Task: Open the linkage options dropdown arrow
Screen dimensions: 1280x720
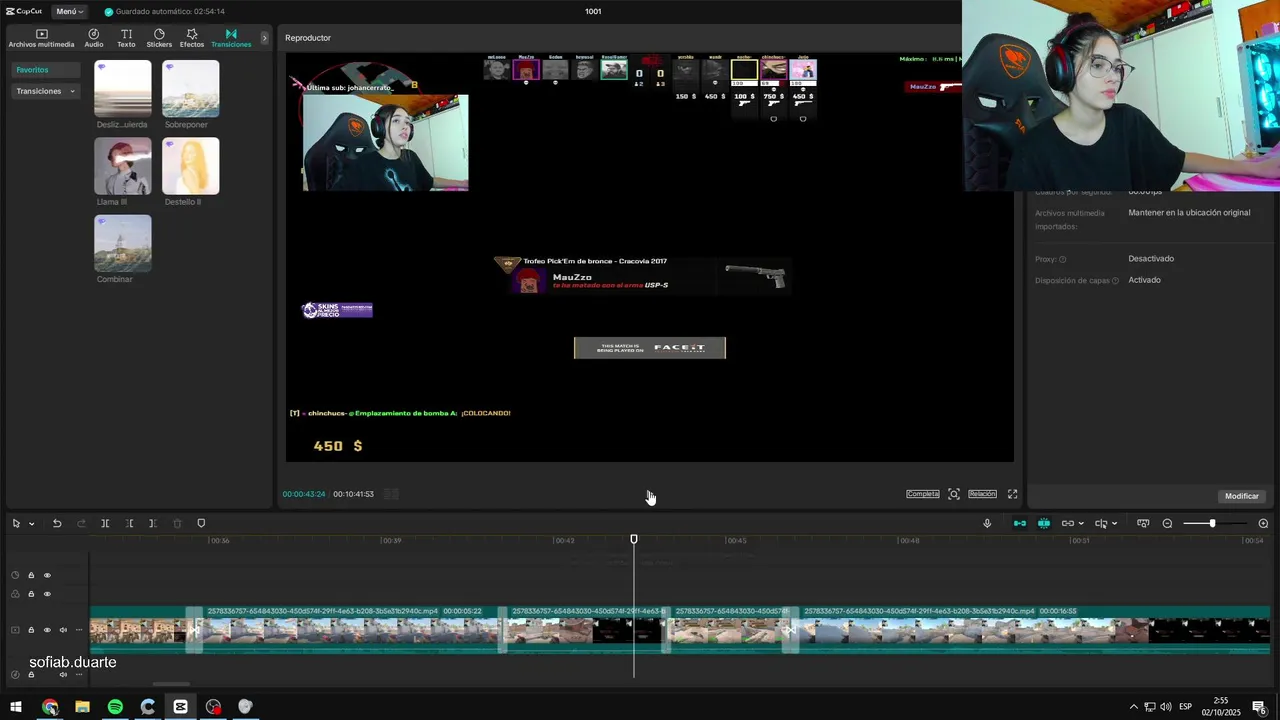Action: (1081, 524)
